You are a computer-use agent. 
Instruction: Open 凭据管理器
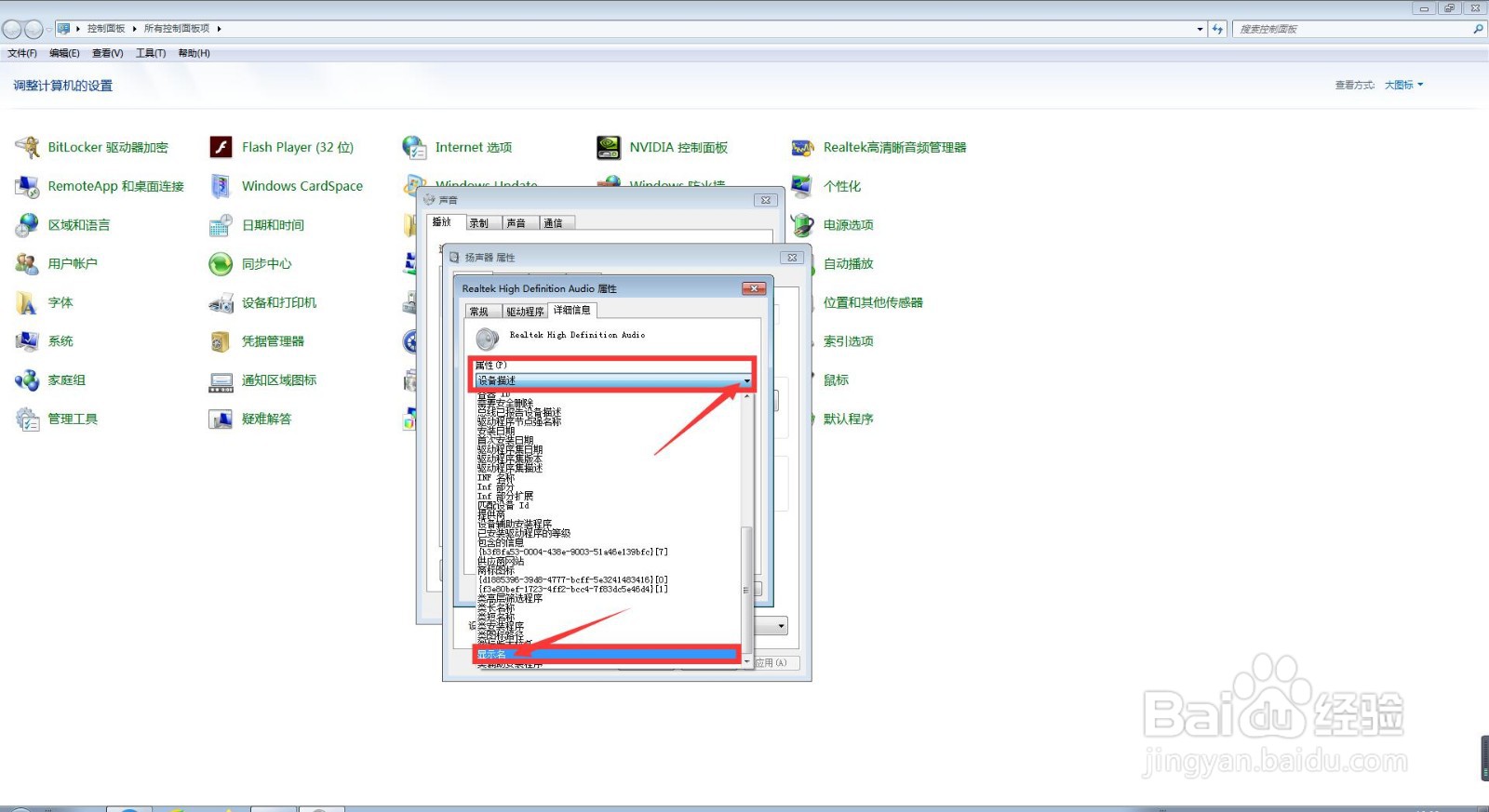pyautogui.click(x=258, y=341)
